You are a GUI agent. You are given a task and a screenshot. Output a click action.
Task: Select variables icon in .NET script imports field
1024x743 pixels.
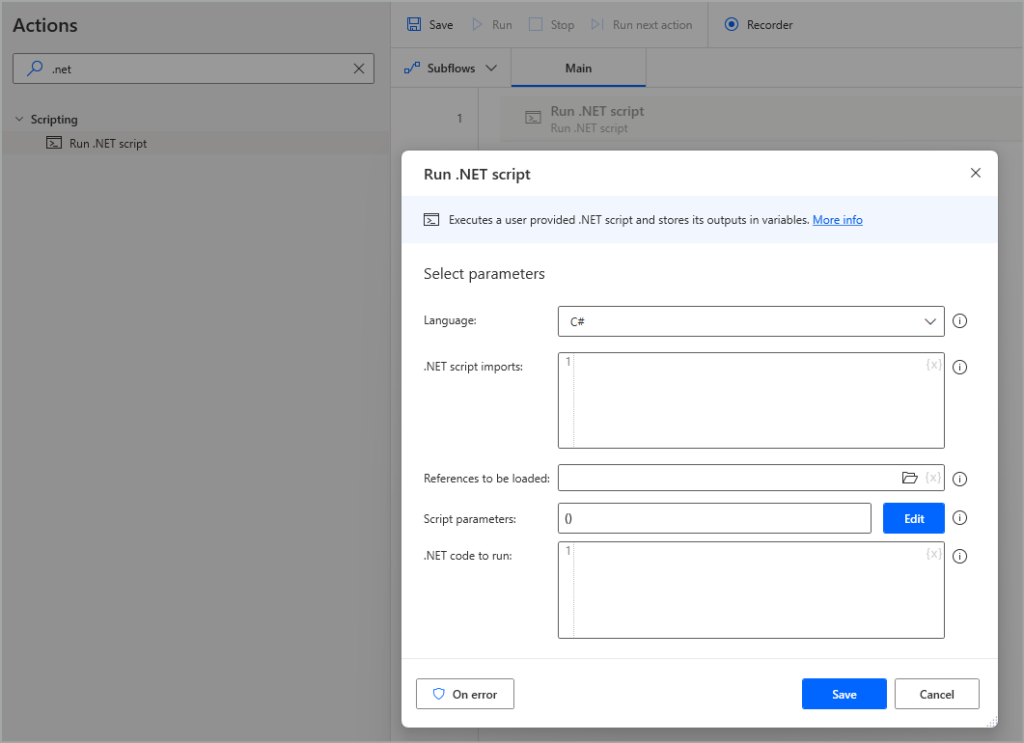pyautogui.click(x=934, y=365)
